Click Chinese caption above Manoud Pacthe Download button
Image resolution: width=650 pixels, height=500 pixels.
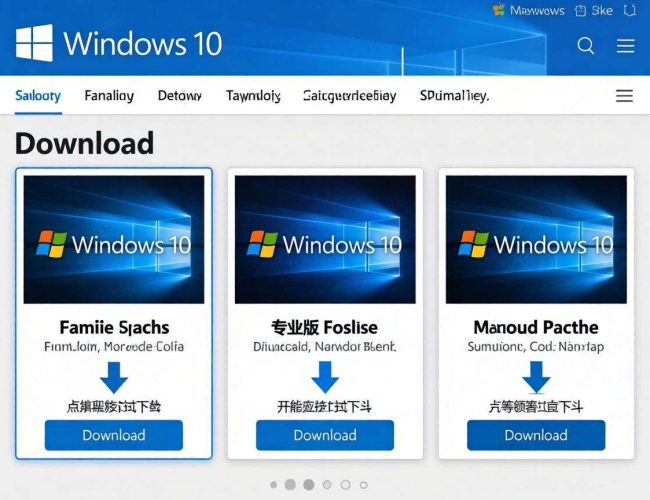point(536,407)
